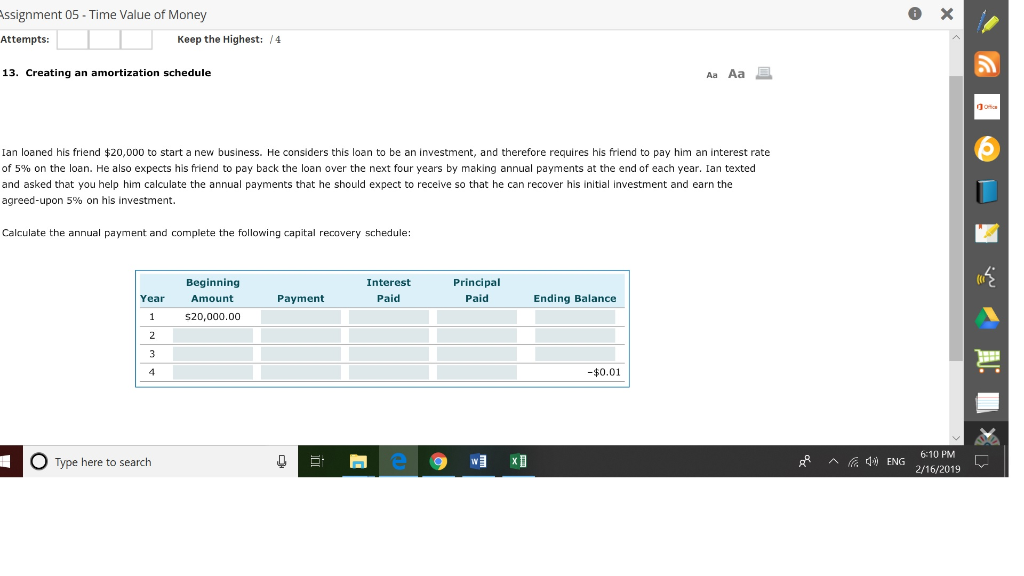This screenshot has width=1024, height=576.
Task: Open Excel from the taskbar
Action: pyautogui.click(x=517, y=461)
